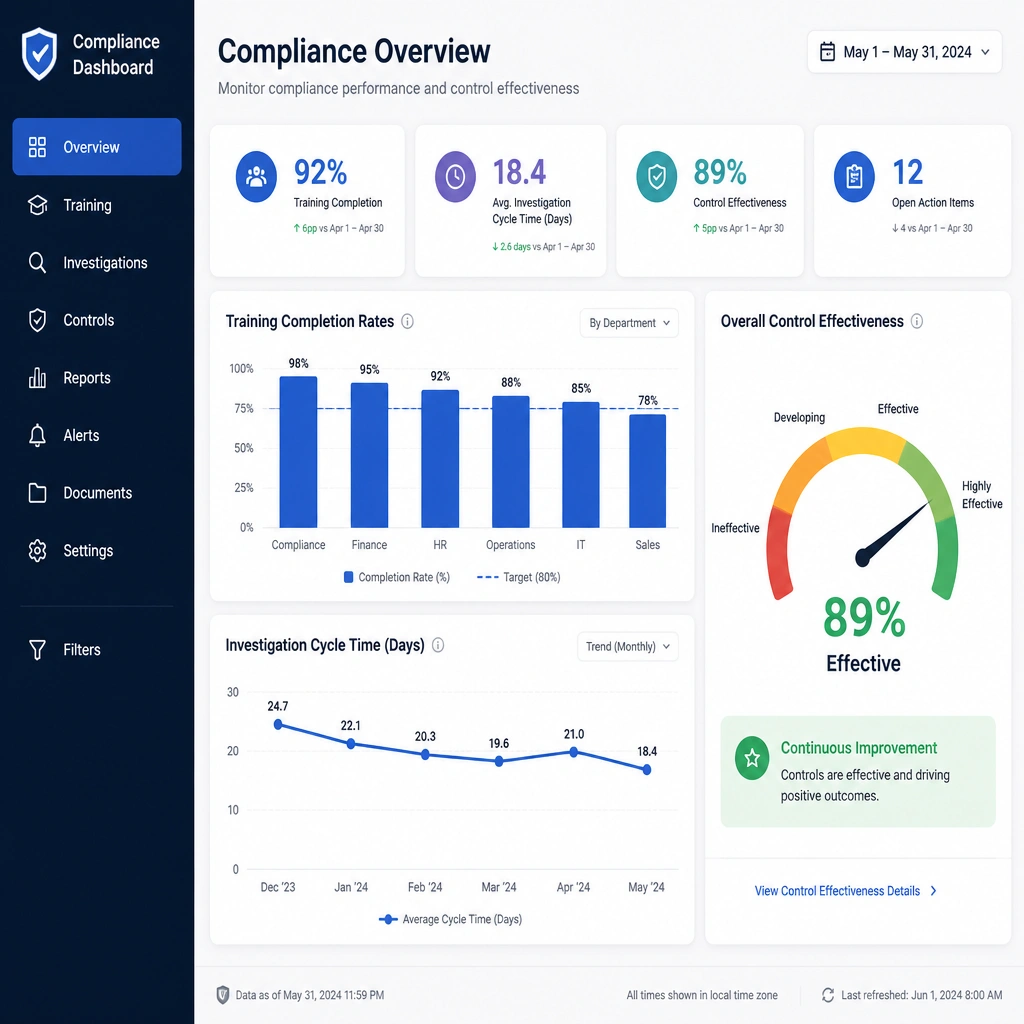This screenshot has width=1024, height=1024.
Task: Click info icon beside Training Completion Rates
Action: pyautogui.click(x=408, y=321)
